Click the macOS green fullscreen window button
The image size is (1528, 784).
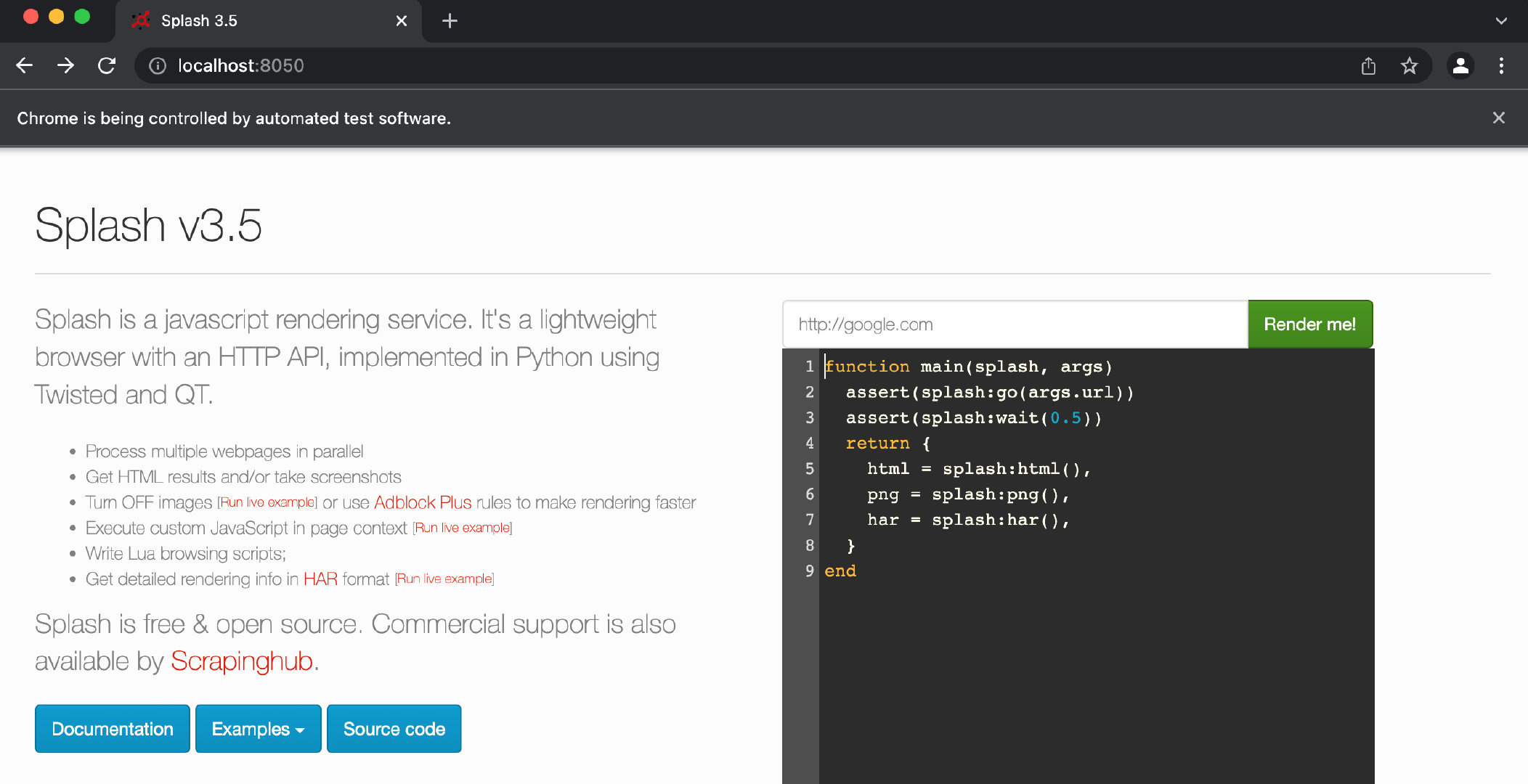[x=82, y=16]
